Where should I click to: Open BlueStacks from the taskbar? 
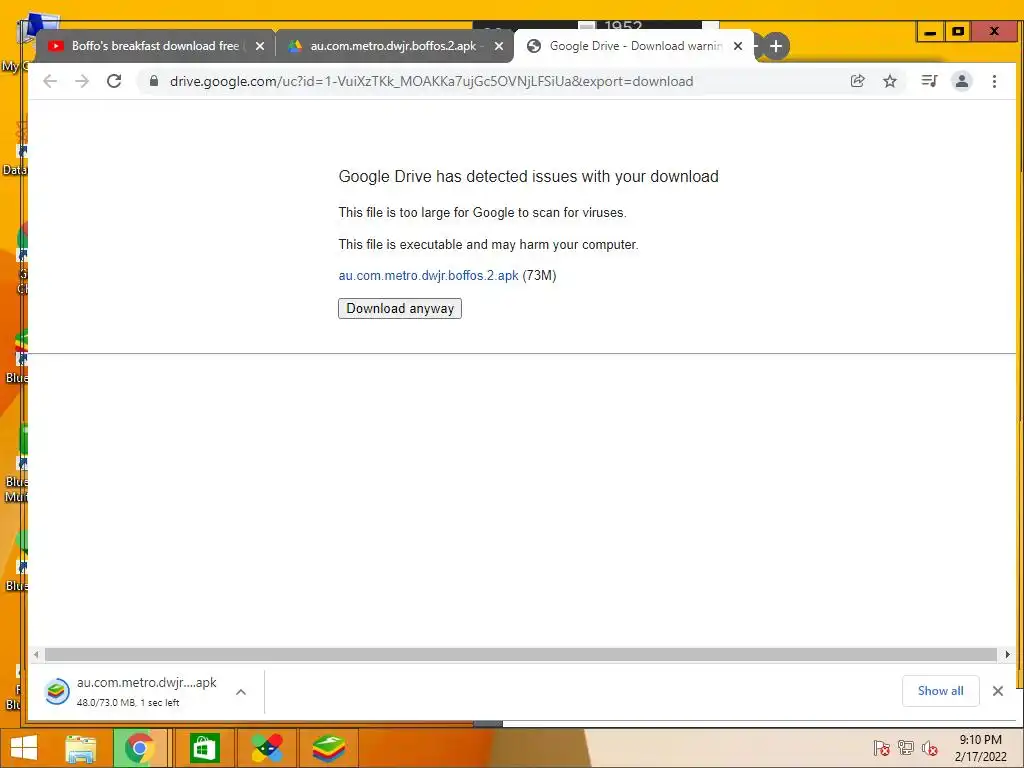click(x=328, y=748)
